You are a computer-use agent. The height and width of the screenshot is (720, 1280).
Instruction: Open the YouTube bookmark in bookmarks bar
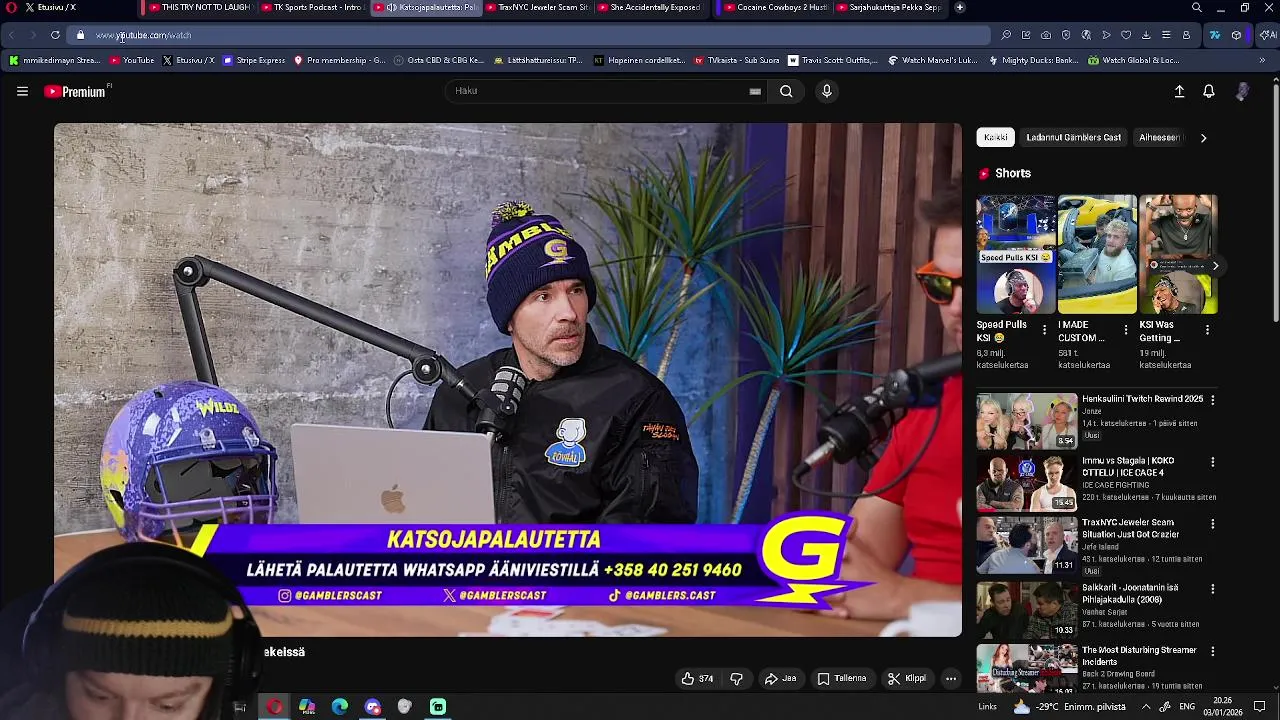[x=132, y=60]
